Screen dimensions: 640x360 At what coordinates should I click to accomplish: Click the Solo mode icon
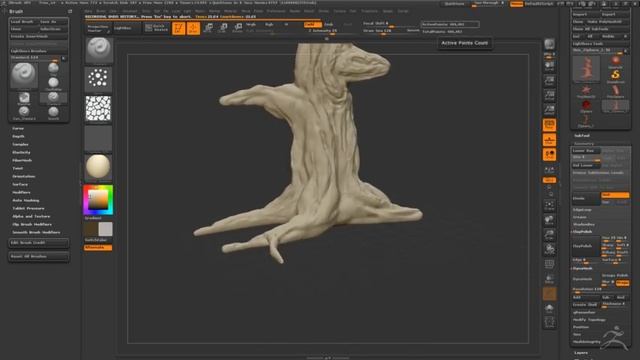[549, 309]
